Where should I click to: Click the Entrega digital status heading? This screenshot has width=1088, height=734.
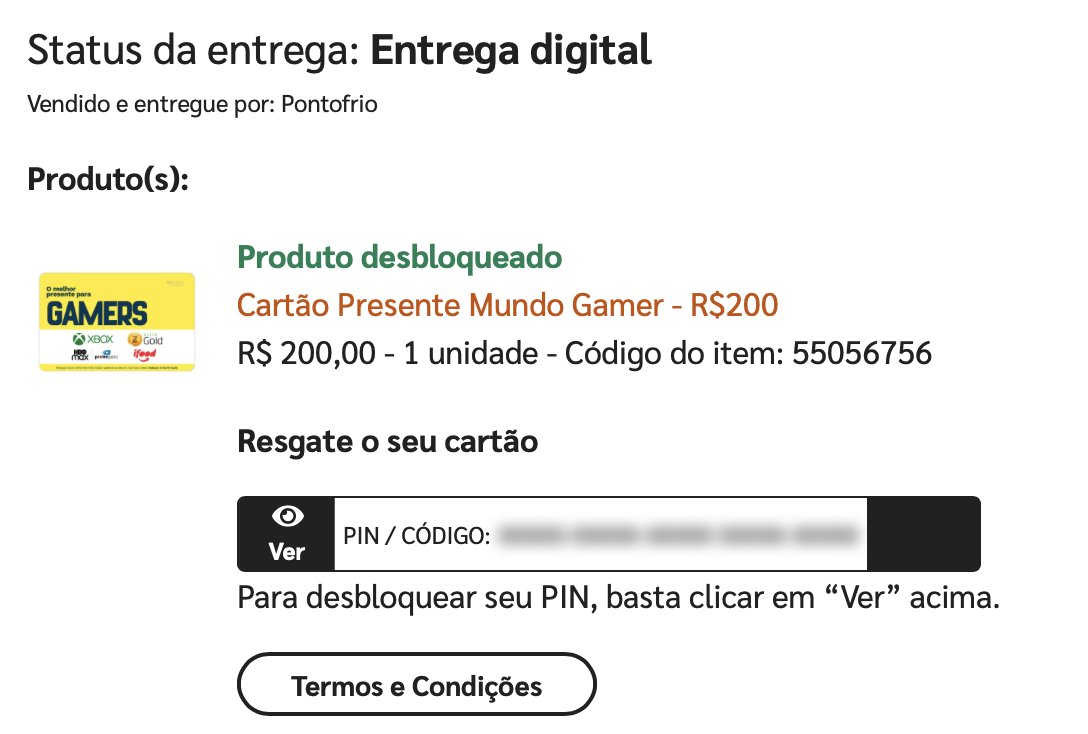[x=511, y=51]
